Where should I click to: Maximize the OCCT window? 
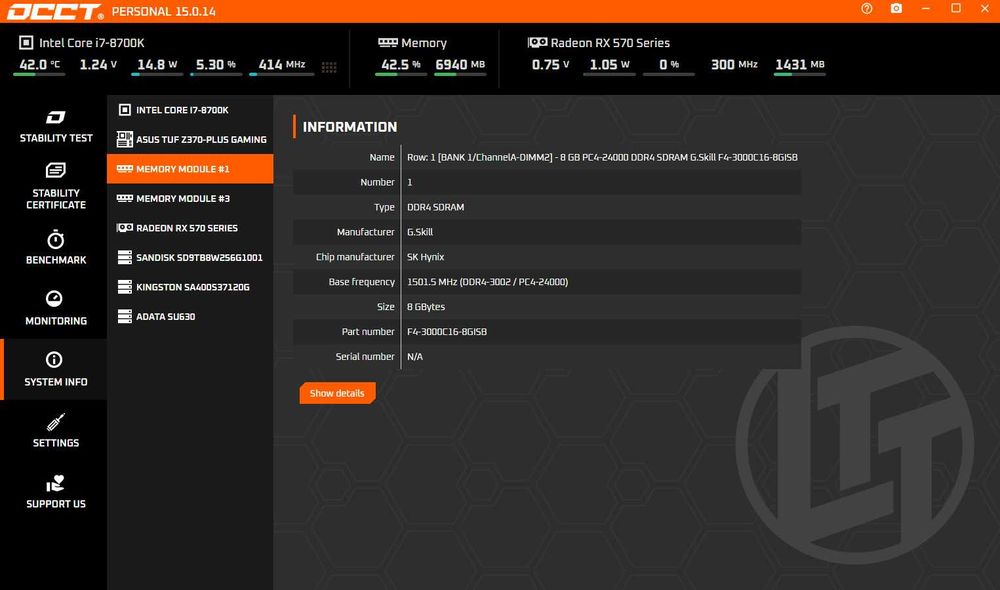(x=955, y=8)
